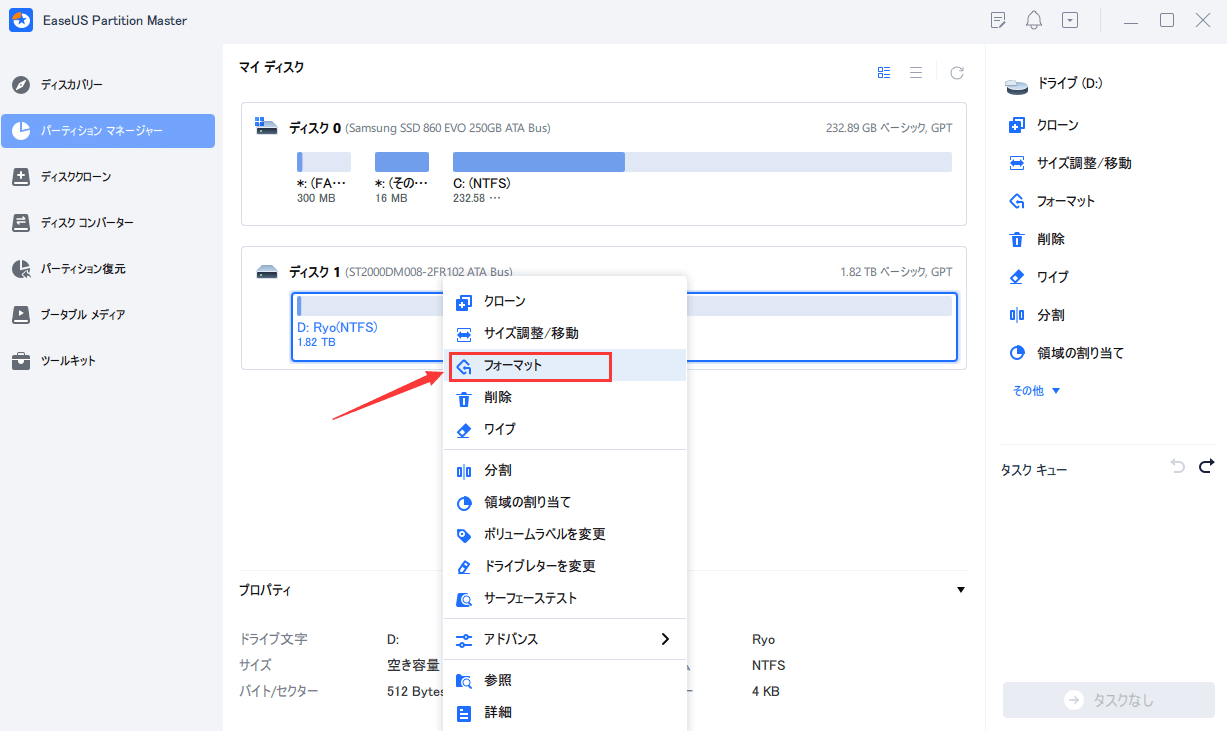
Task: Click the refresh icon above disk list
Action: [x=957, y=73]
